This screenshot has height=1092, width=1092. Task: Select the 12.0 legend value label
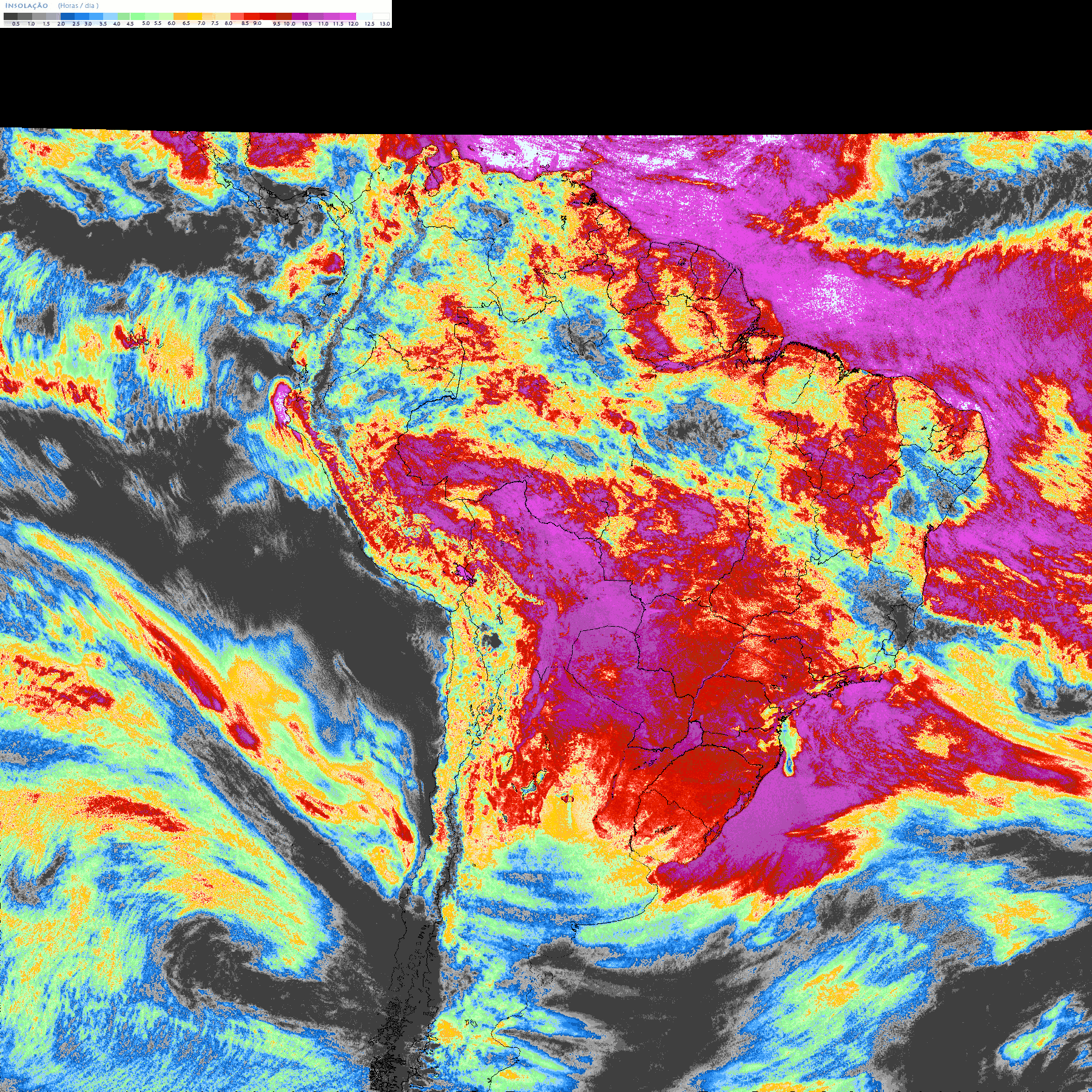[x=353, y=24]
